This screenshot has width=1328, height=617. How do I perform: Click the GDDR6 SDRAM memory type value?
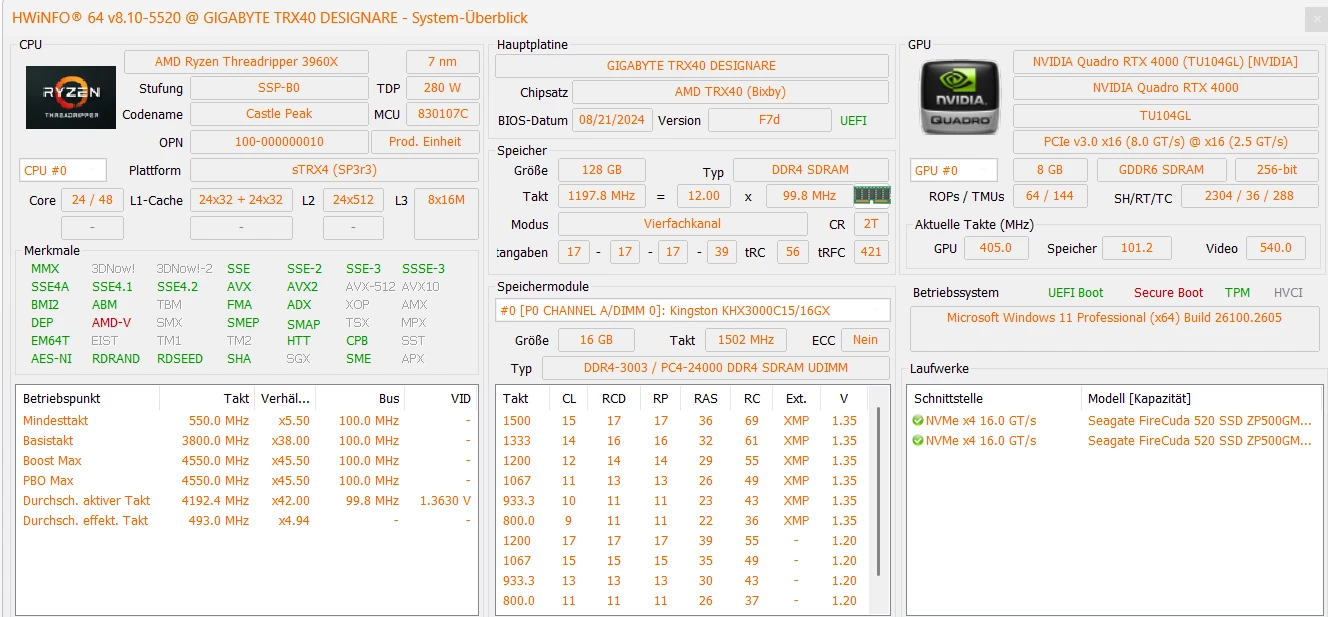coord(1162,170)
